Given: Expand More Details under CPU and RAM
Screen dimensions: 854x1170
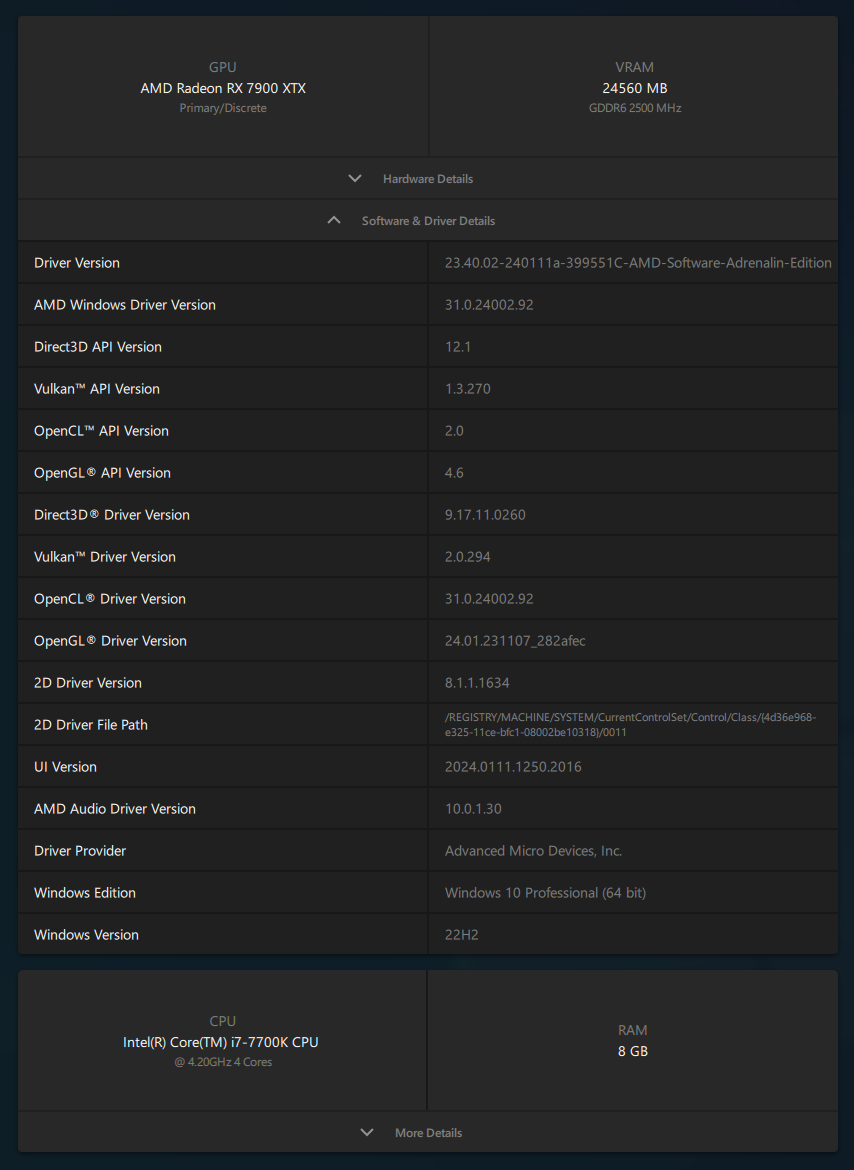Looking at the screenshot, I should pos(427,1132).
